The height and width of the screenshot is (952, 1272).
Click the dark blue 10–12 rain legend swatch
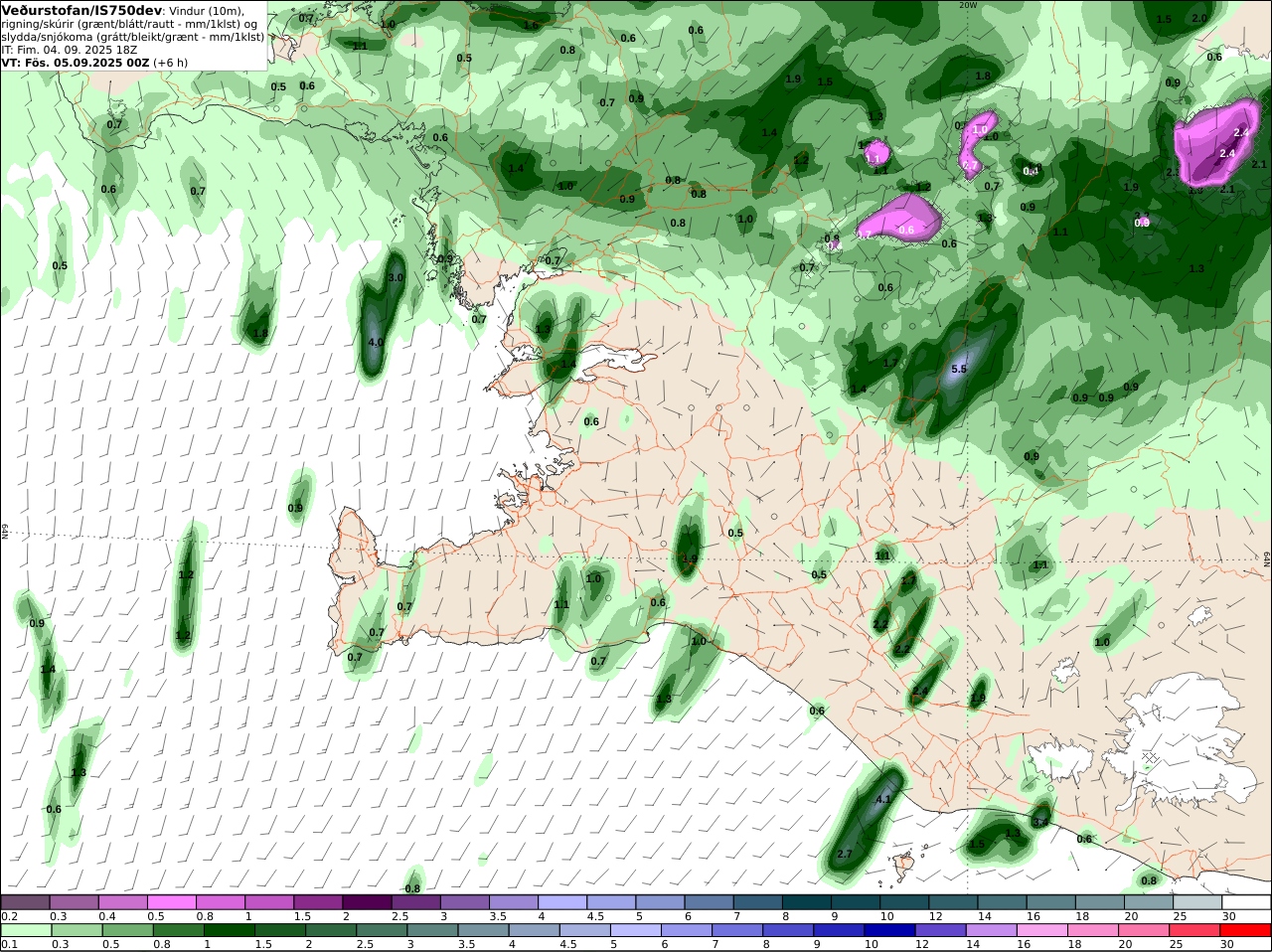coord(889,930)
